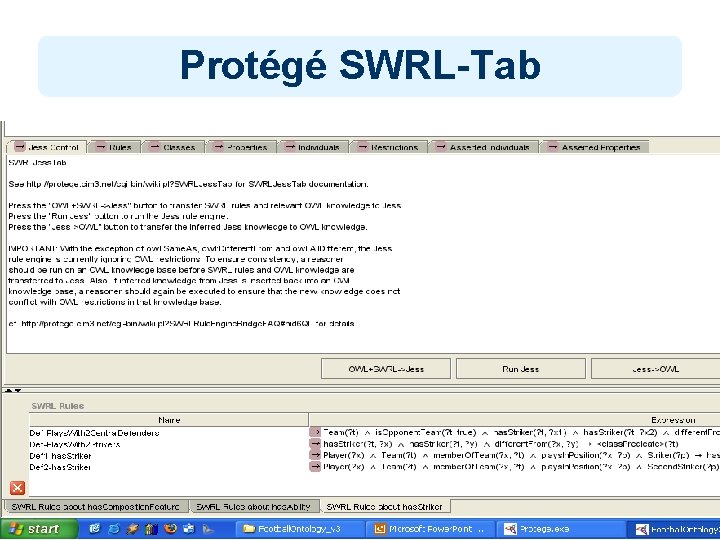
Task: Click the Restrictions tab arrow icon
Action: click(363, 146)
